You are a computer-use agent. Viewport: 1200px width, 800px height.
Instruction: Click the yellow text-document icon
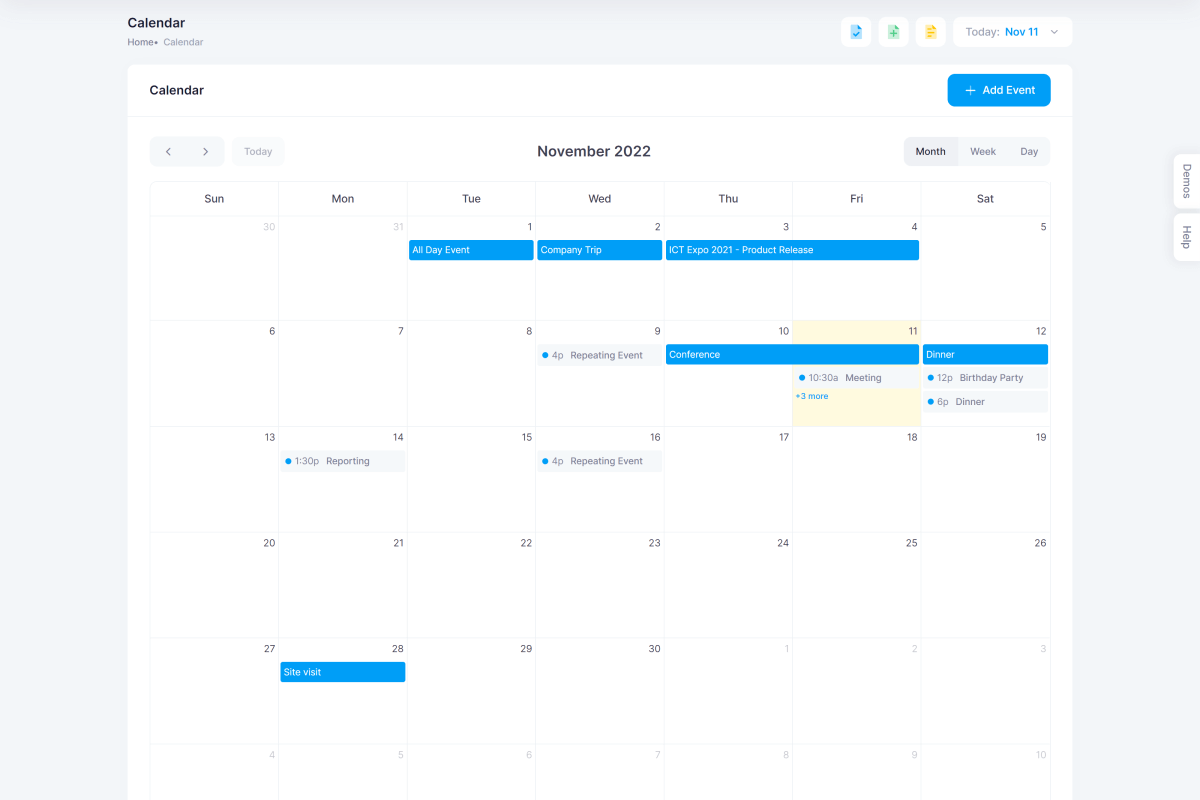931,32
